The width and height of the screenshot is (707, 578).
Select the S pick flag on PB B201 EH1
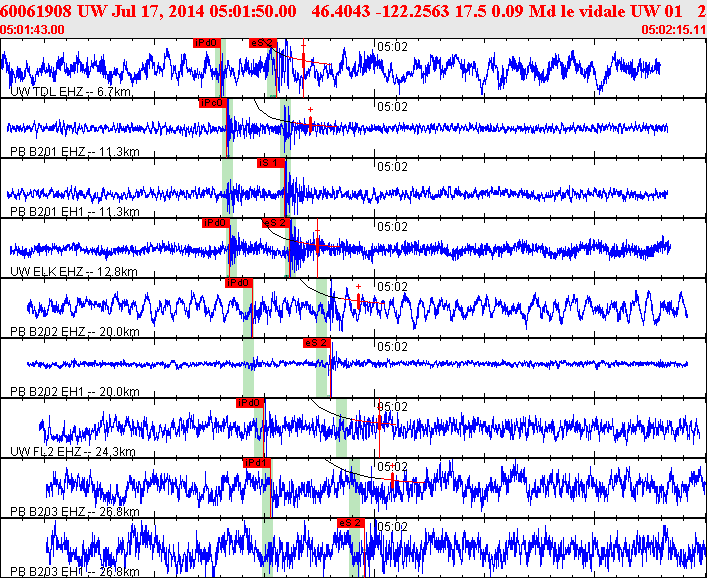point(271,163)
